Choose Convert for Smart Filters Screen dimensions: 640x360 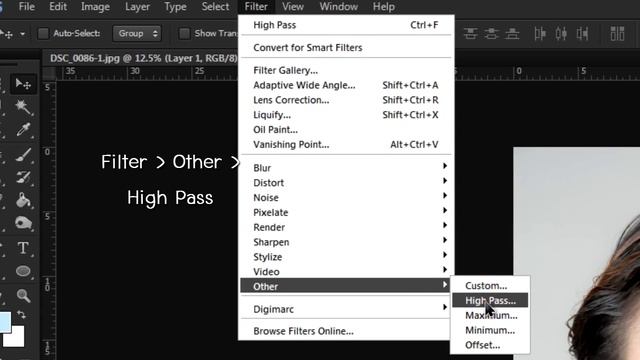pos(346,47)
